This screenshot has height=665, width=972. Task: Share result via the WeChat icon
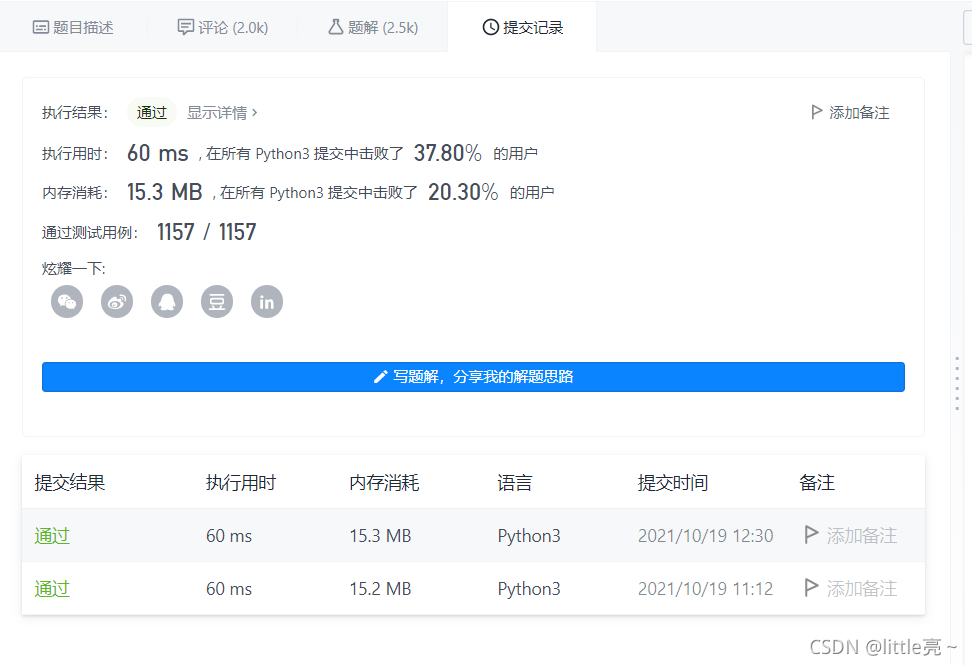coord(66,301)
